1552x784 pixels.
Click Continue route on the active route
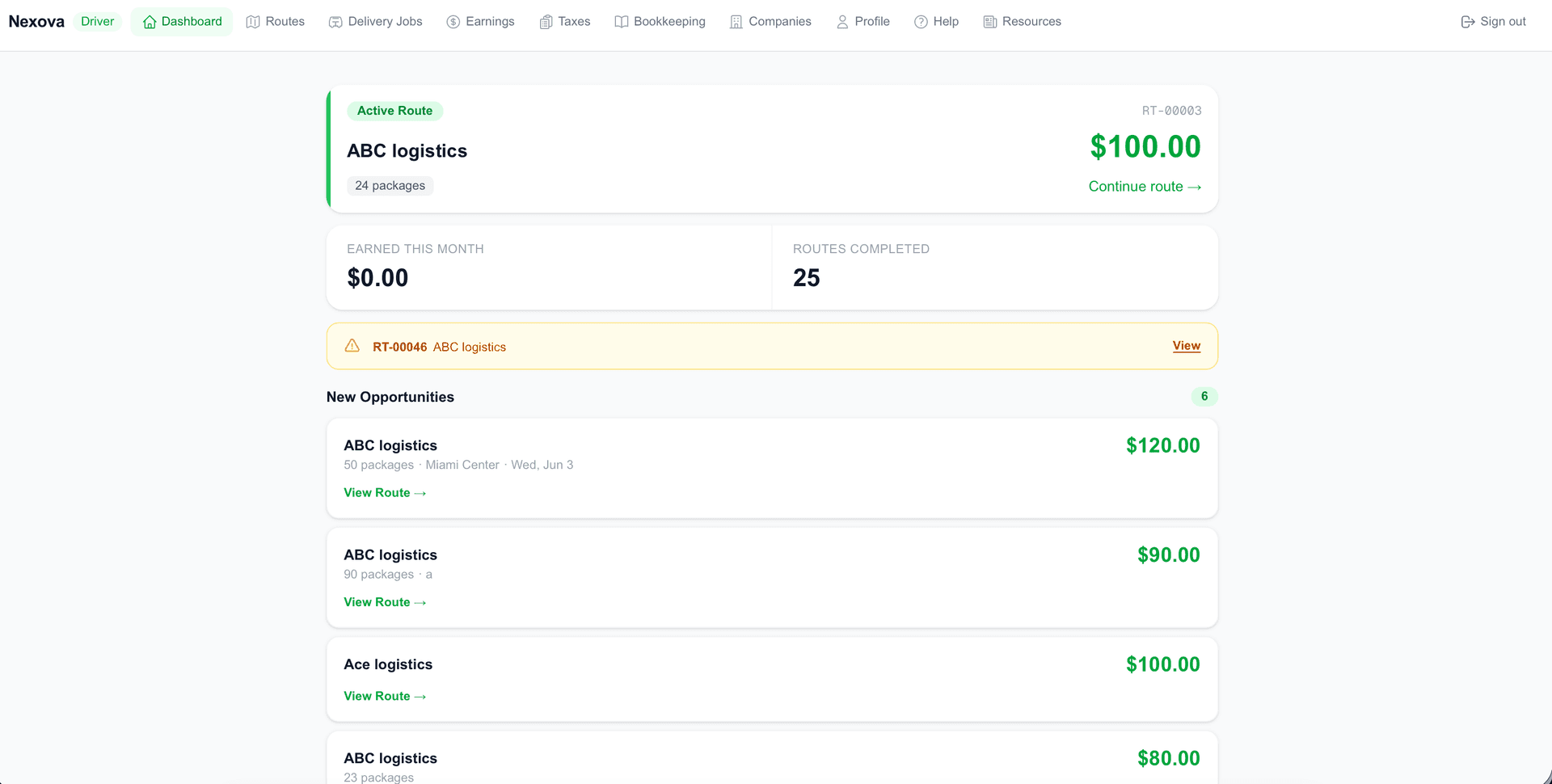1145,187
